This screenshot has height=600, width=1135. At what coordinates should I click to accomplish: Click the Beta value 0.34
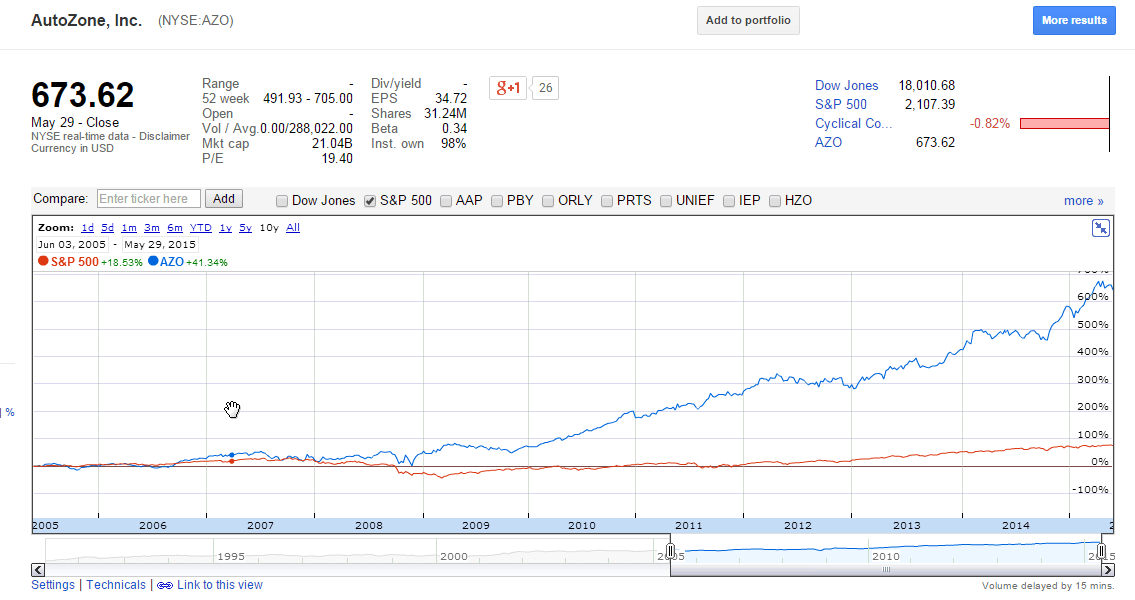[x=455, y=129]
